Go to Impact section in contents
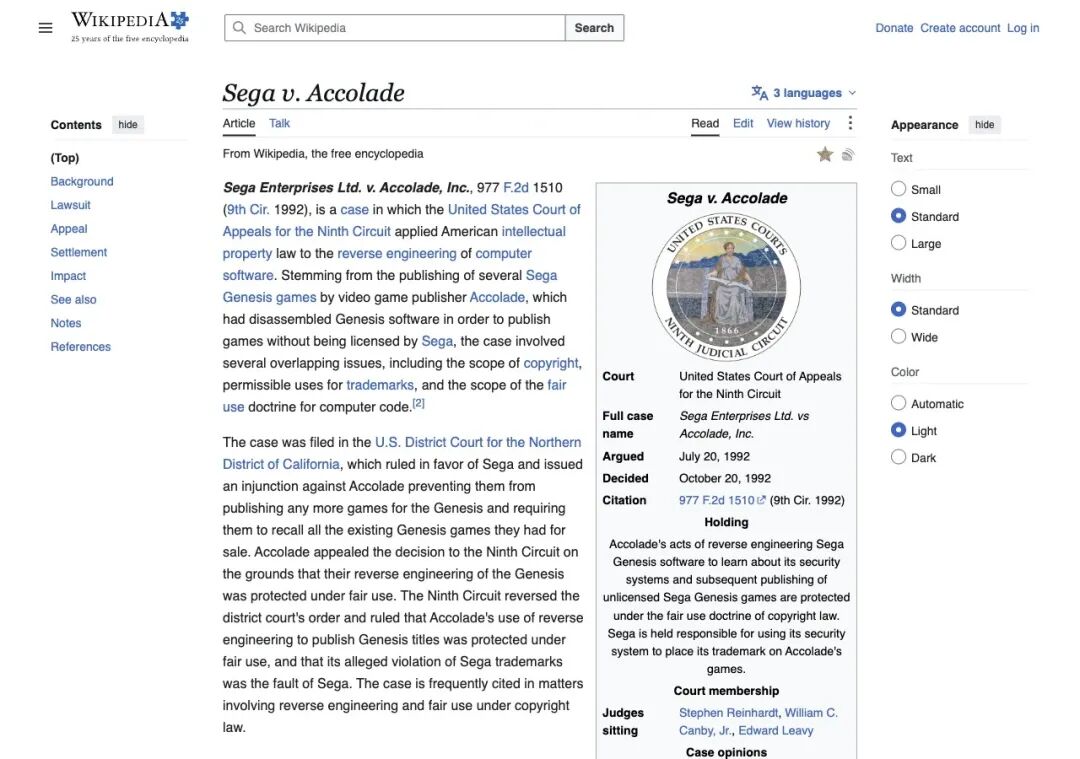Image resolution: width=1080 pixels, height=759 pixels. pyautogui.click(x=68, y=275)
